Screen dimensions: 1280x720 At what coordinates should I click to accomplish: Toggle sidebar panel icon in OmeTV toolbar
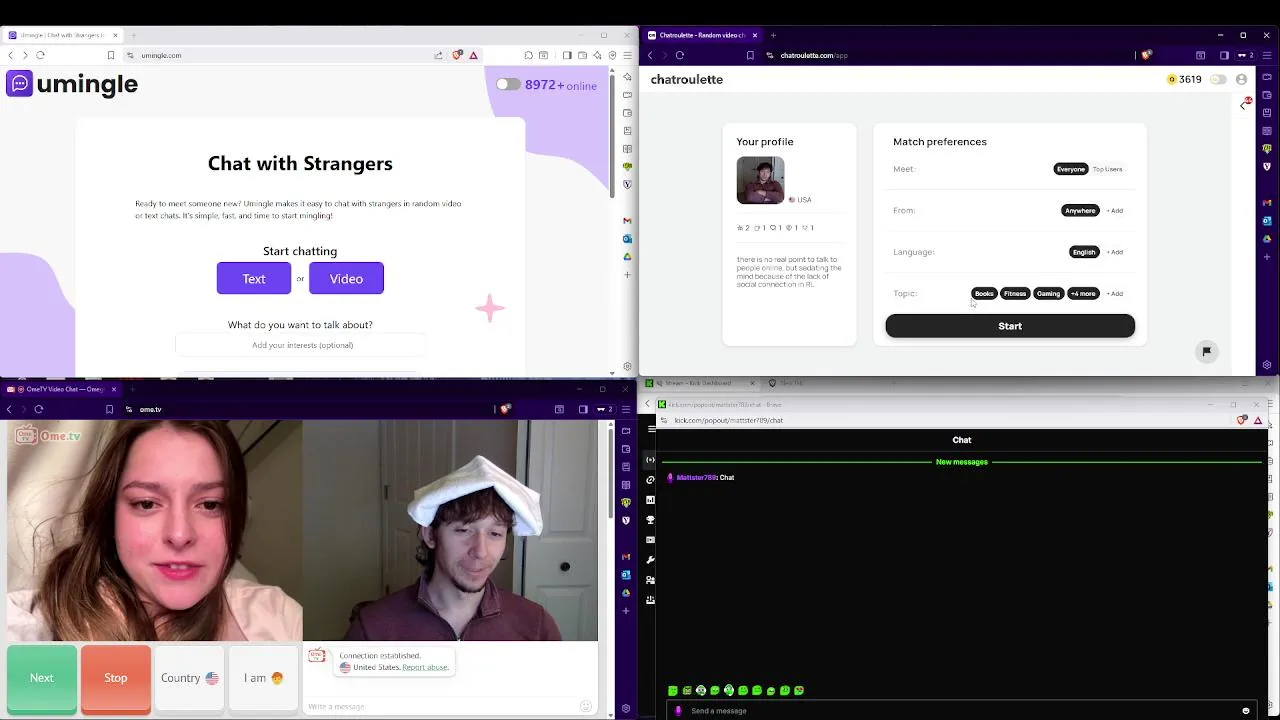pos(583,409)
